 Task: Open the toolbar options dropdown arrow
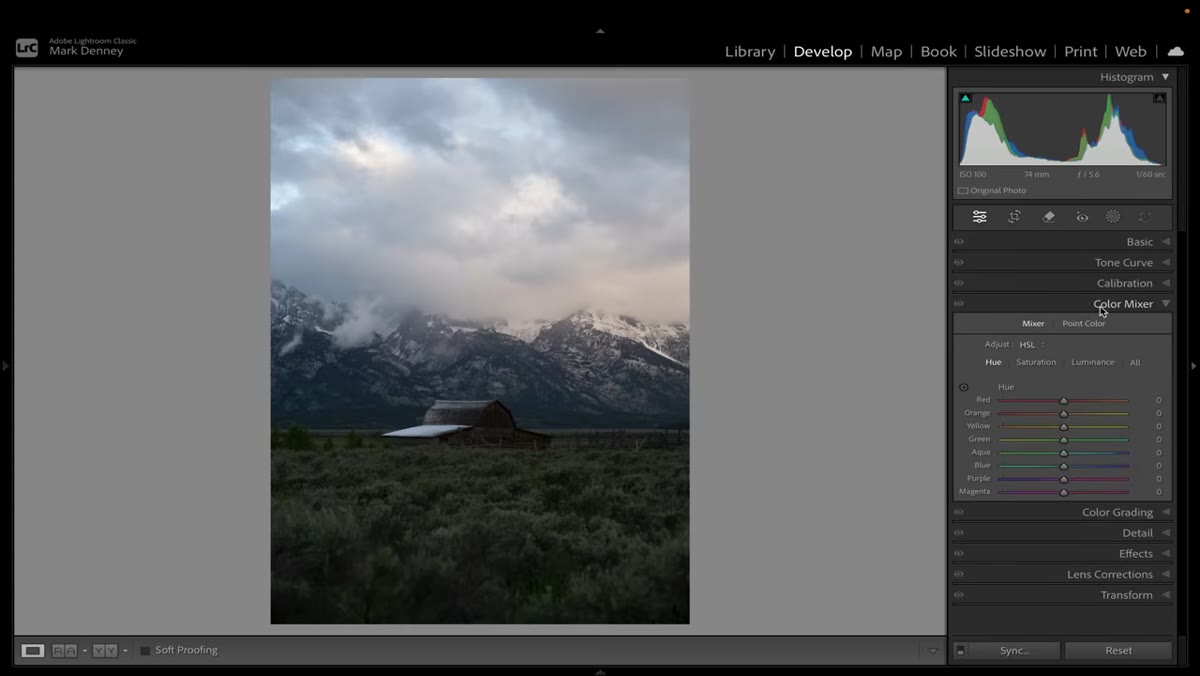933,651
